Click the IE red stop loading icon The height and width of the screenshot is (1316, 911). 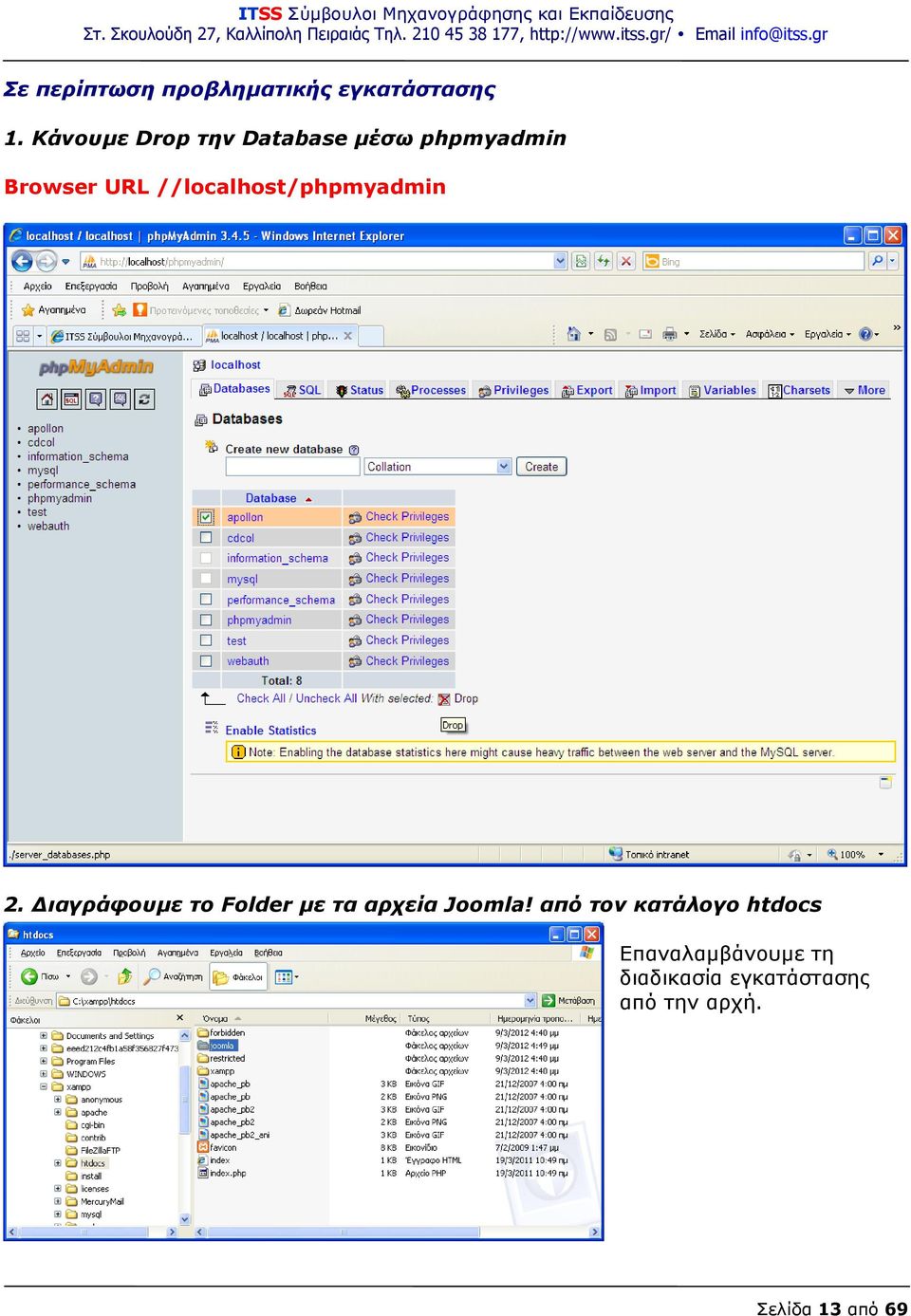point(626,261)
